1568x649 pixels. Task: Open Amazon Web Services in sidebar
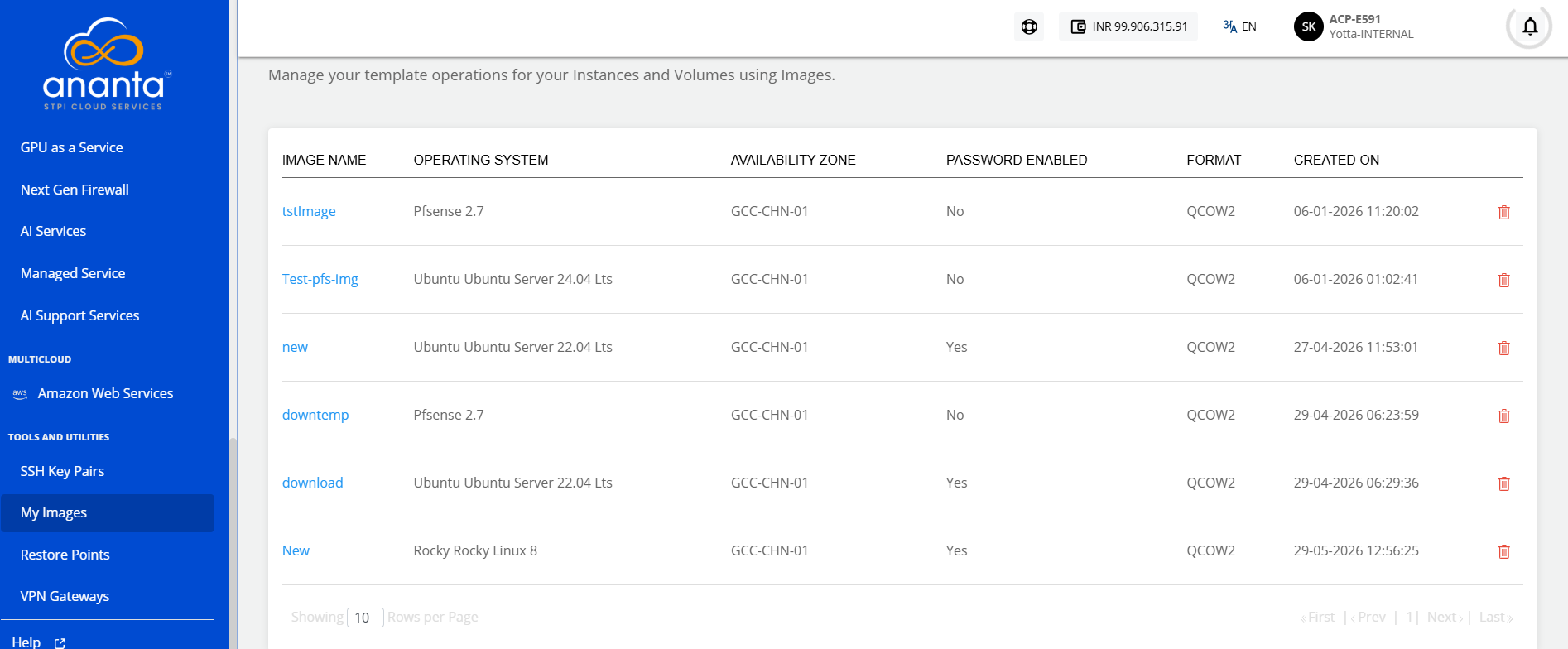coord(105,393)
